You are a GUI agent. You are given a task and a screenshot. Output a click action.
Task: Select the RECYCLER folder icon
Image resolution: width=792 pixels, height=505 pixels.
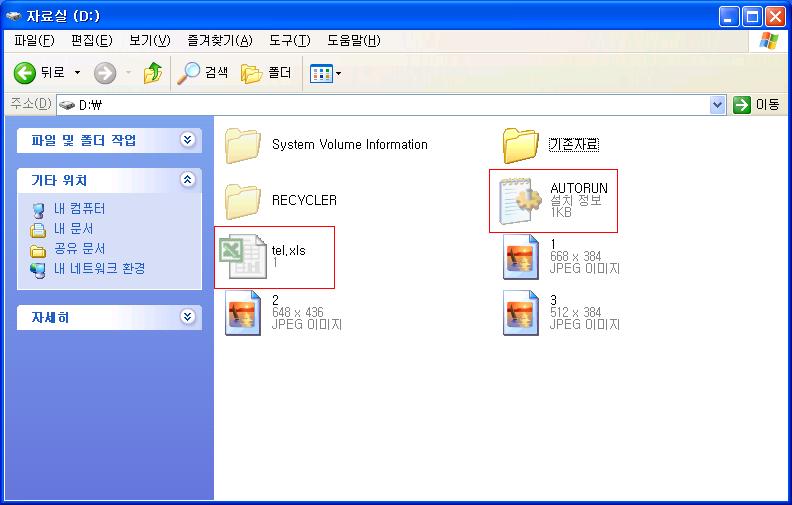243,201
